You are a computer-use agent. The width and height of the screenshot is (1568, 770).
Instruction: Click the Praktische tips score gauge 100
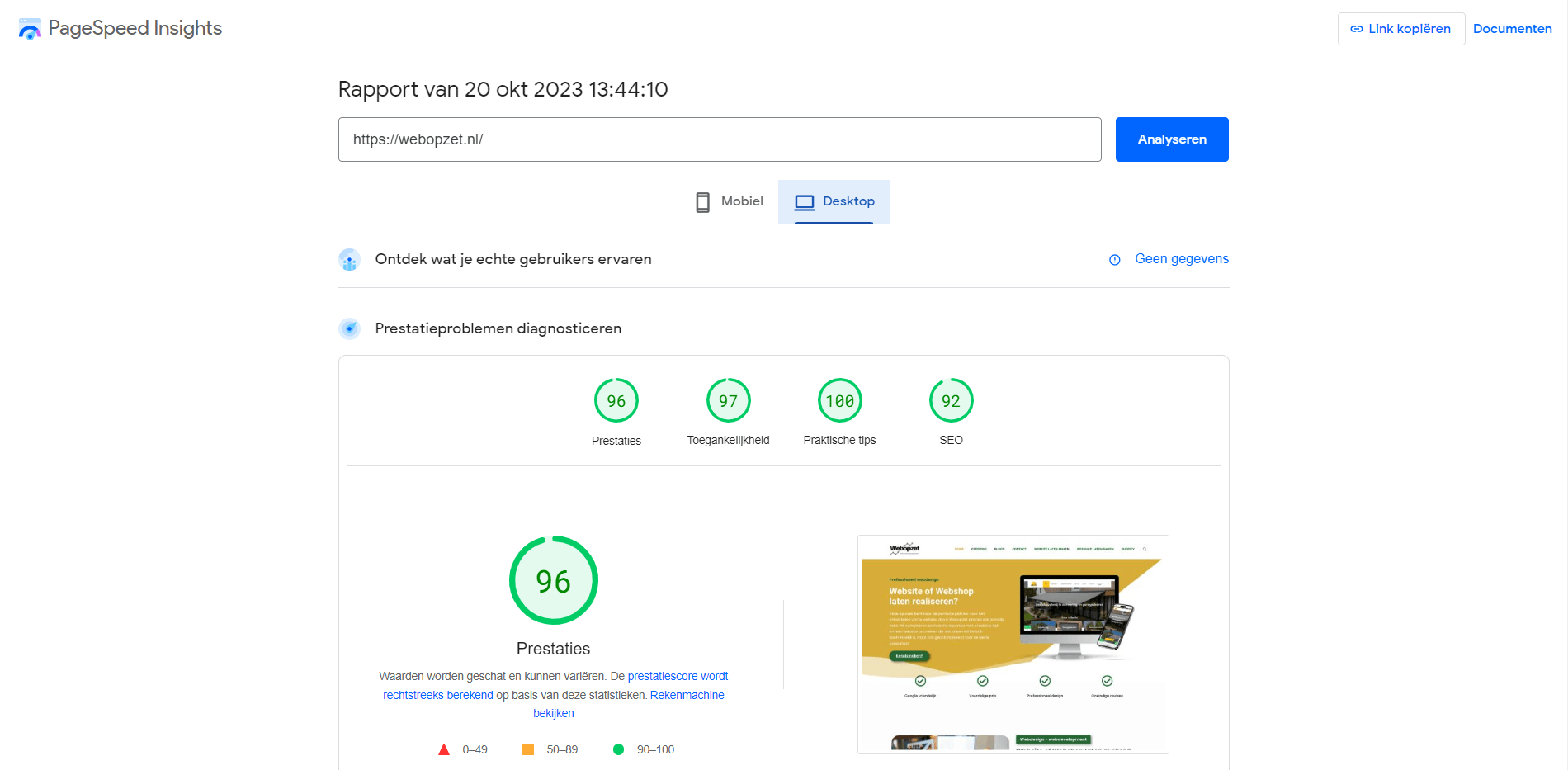839,401
